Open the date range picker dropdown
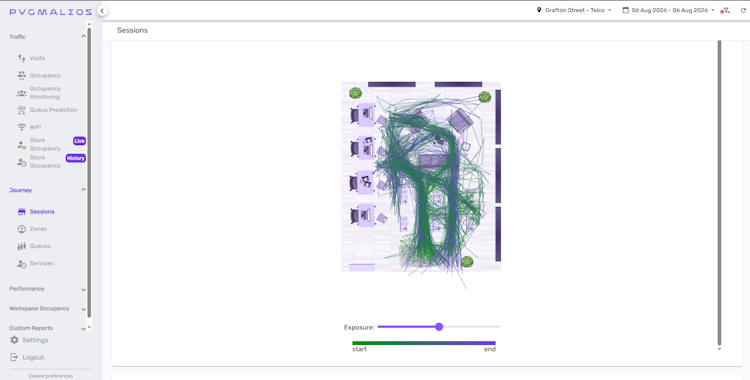This screenshot has width=750, height=380. (668, 10)
